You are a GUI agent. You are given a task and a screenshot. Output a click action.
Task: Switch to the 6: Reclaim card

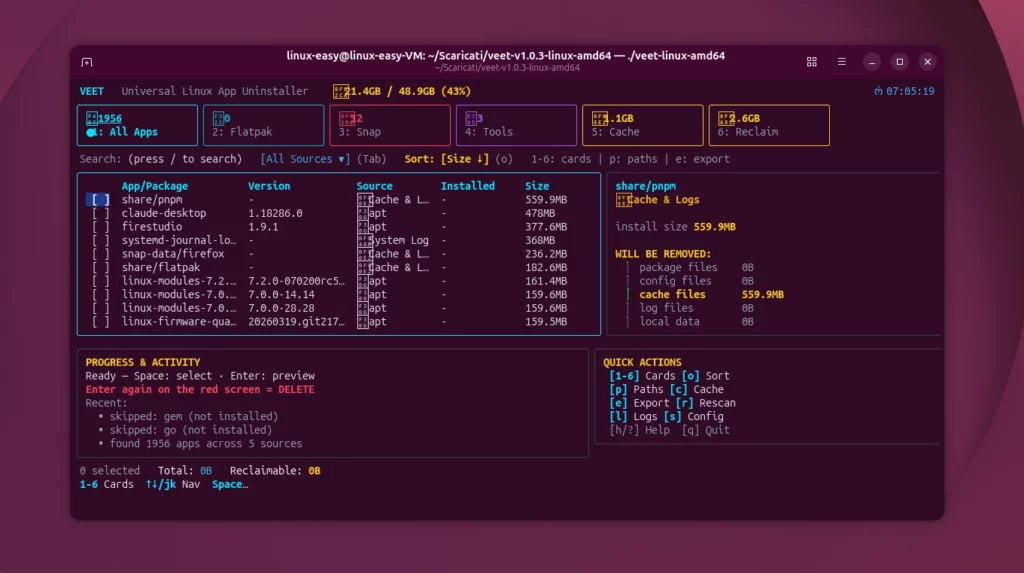769,125
